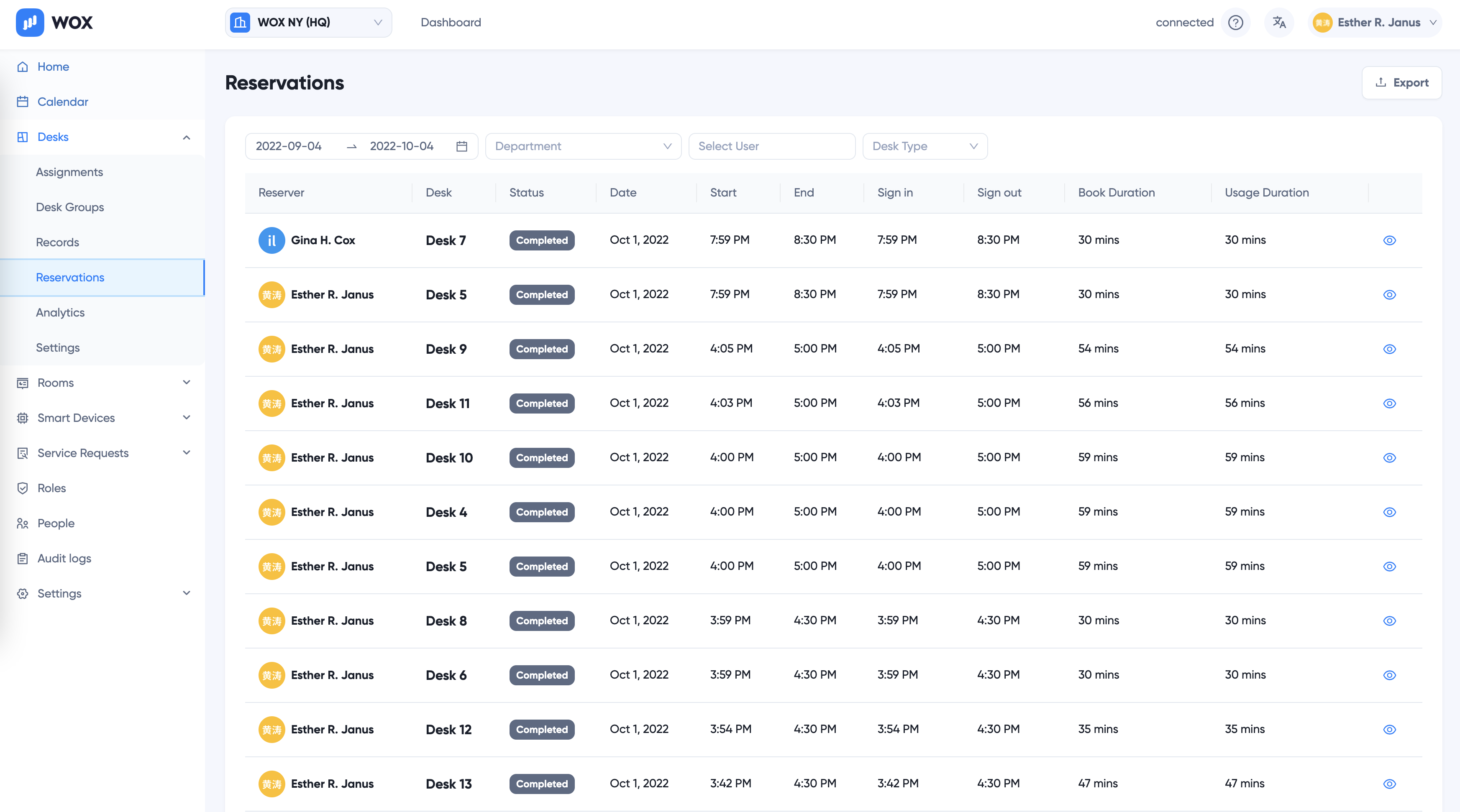The image size is (1460, 812).
Task: Open the People page link
Action: 56,523
